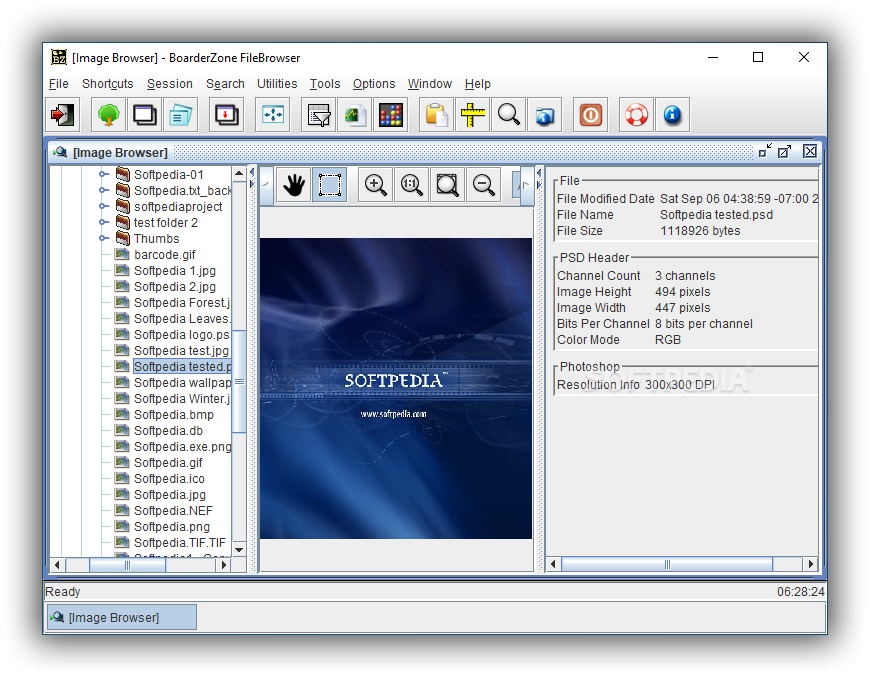Select Softpedia.bmp in the tree
Screen dimensions: 870x677
pos(174,415)
